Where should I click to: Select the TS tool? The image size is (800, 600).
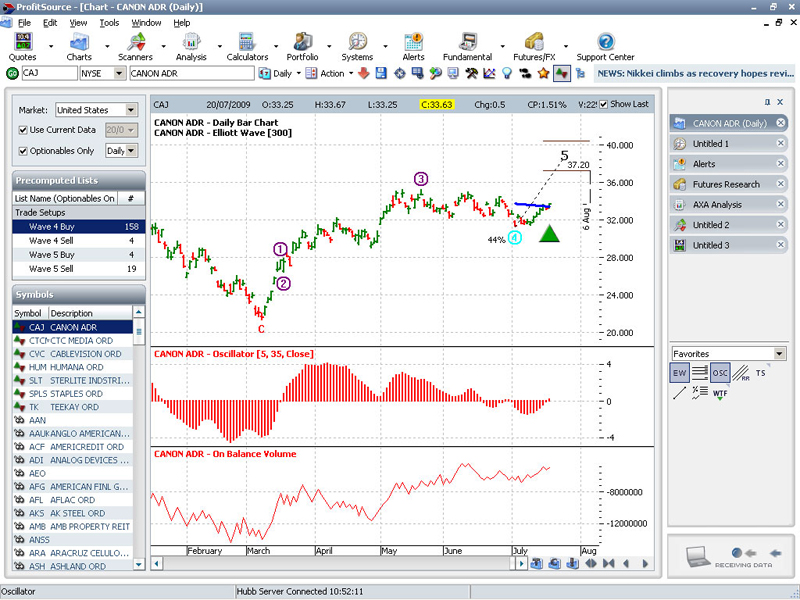pos(761,373)
